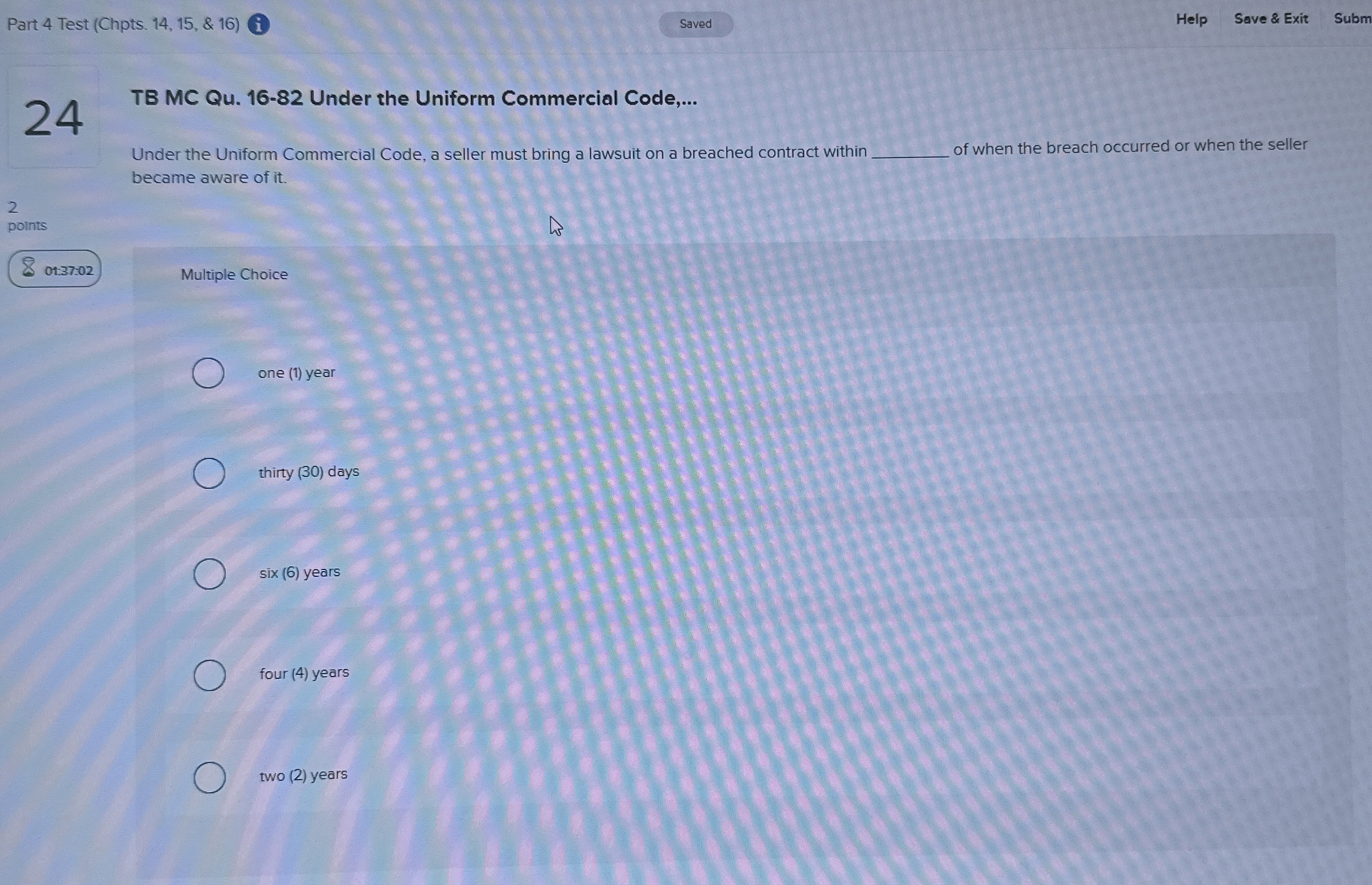Click the hourglass timer icon

[x=28, y=268]
